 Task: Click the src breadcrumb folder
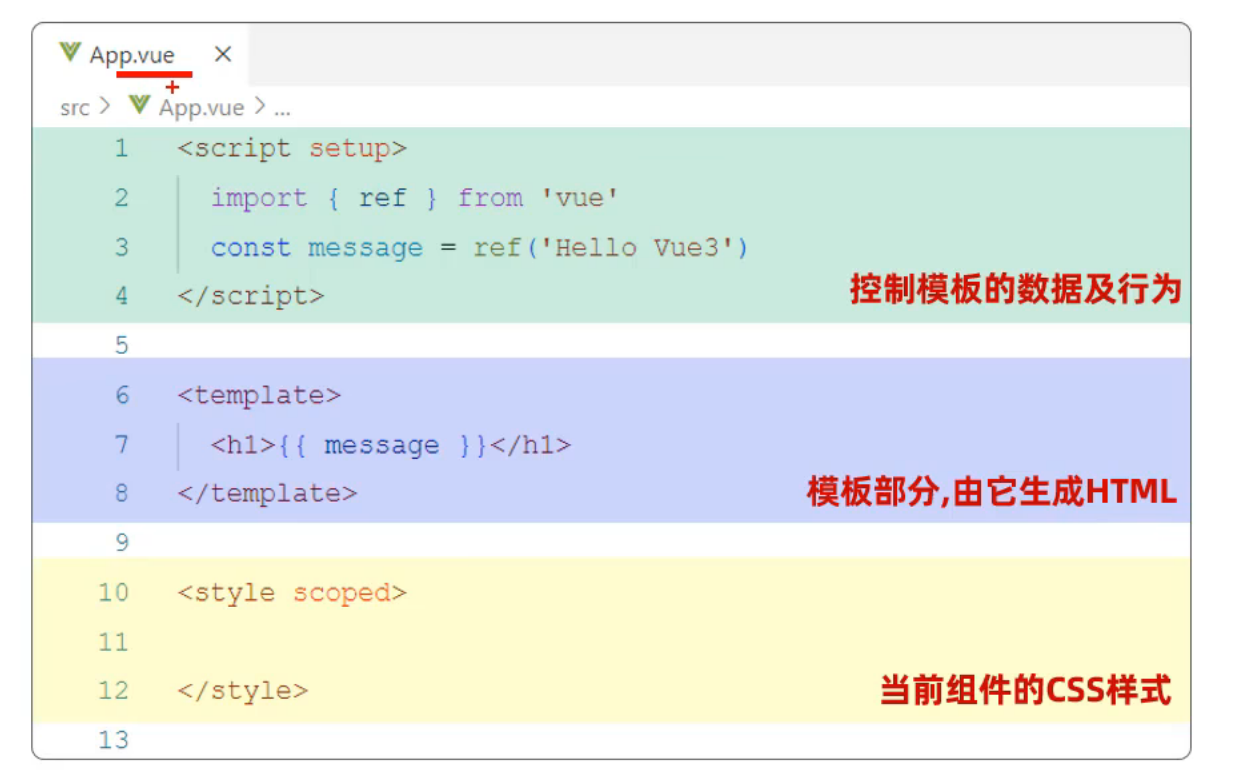[74, 107]
